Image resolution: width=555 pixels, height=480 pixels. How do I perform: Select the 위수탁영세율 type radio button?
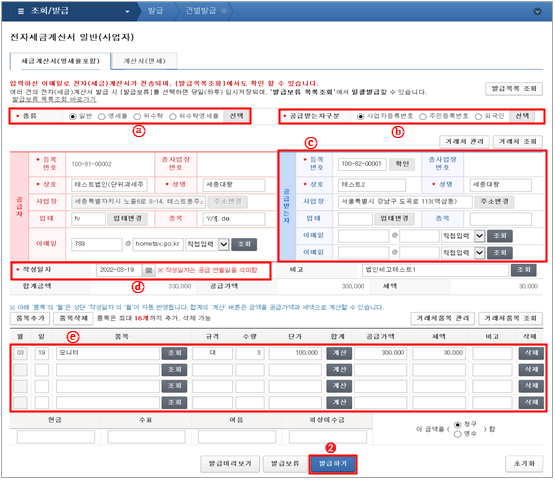click(x=173, y=116)
